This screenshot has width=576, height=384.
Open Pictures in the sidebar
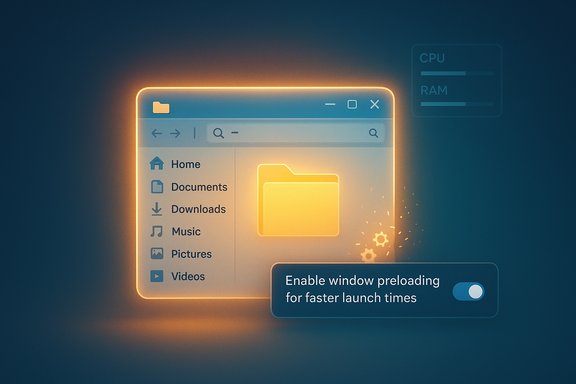coord(181,254)
